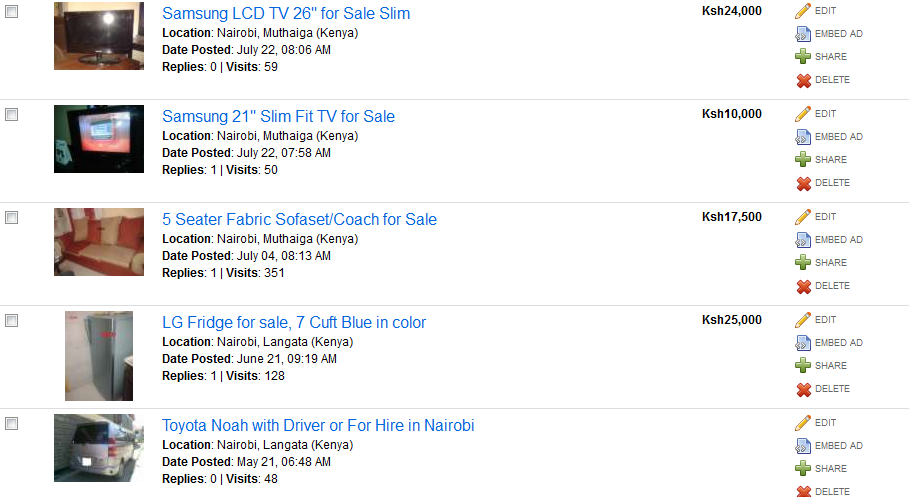Click the Edit pencil icon for Toyota Noah listing
The width and height of the screenshot is (909, 497).
click(803, 423)
